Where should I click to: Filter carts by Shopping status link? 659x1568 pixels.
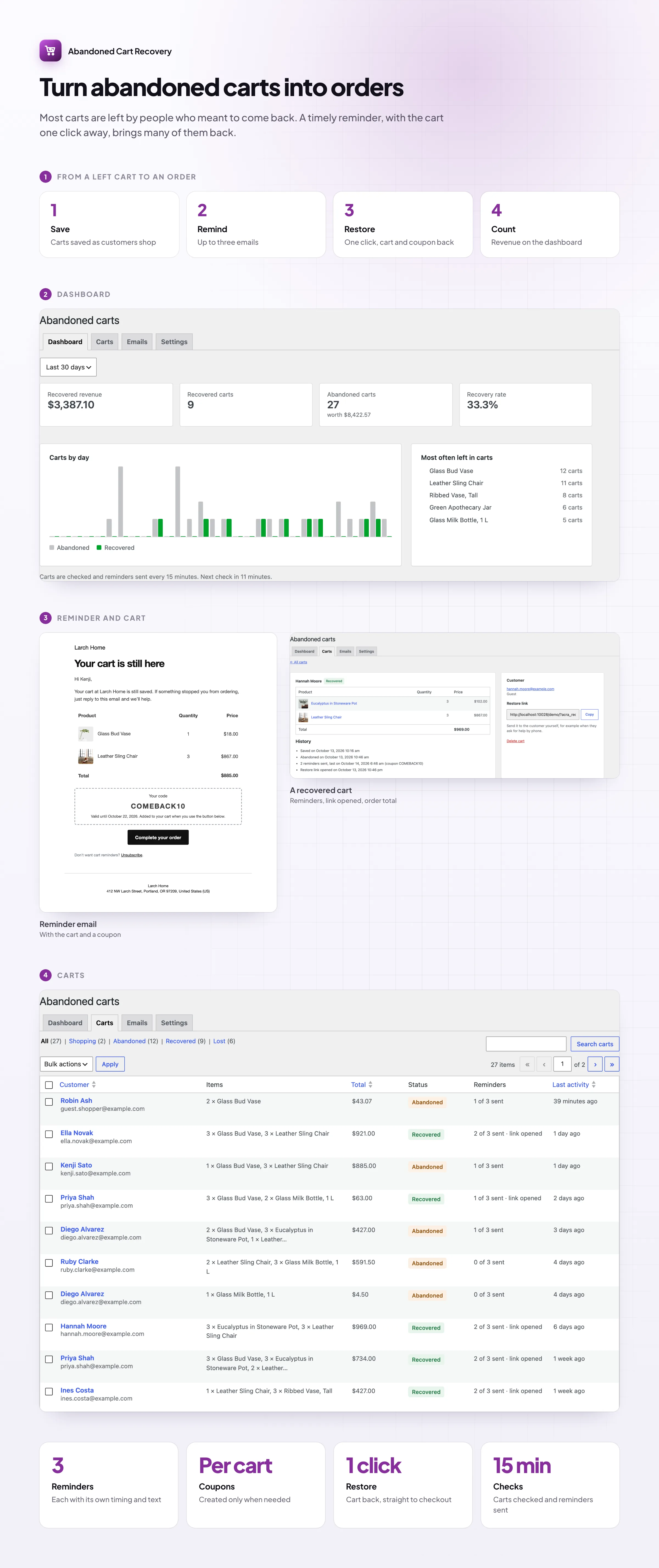82,1041
